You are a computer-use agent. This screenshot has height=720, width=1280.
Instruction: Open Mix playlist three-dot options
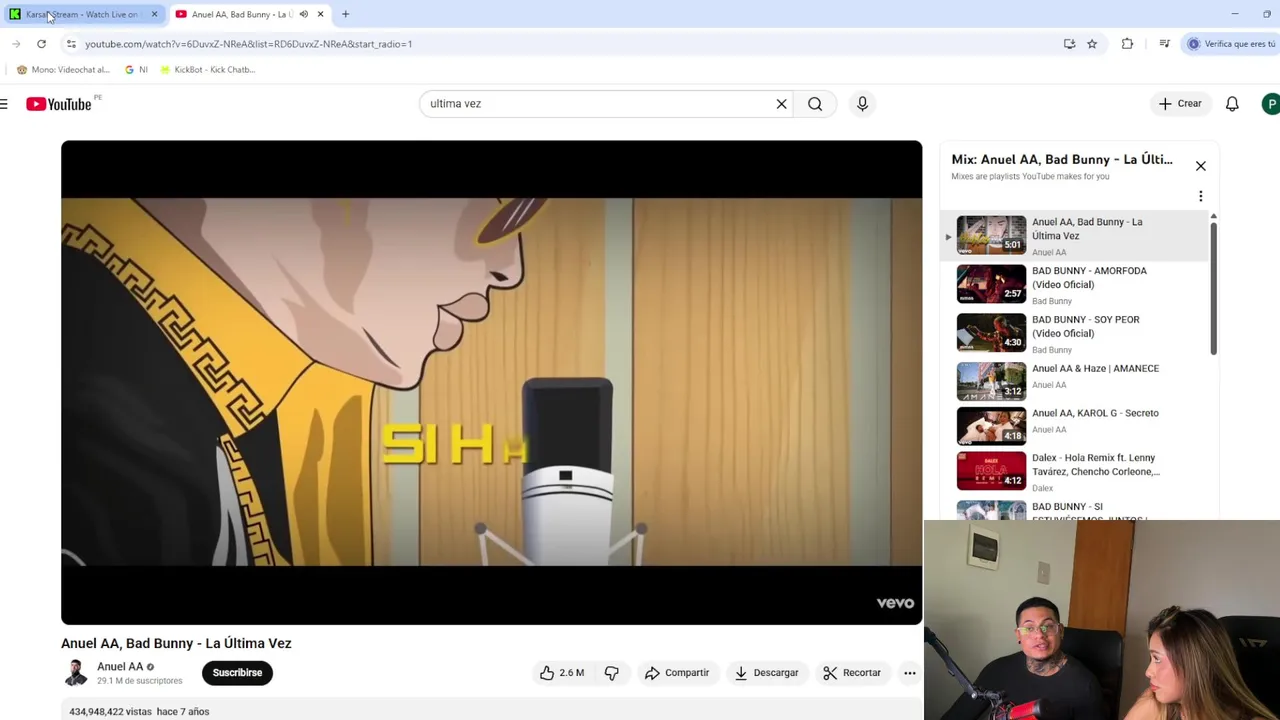coord(1200,196)
